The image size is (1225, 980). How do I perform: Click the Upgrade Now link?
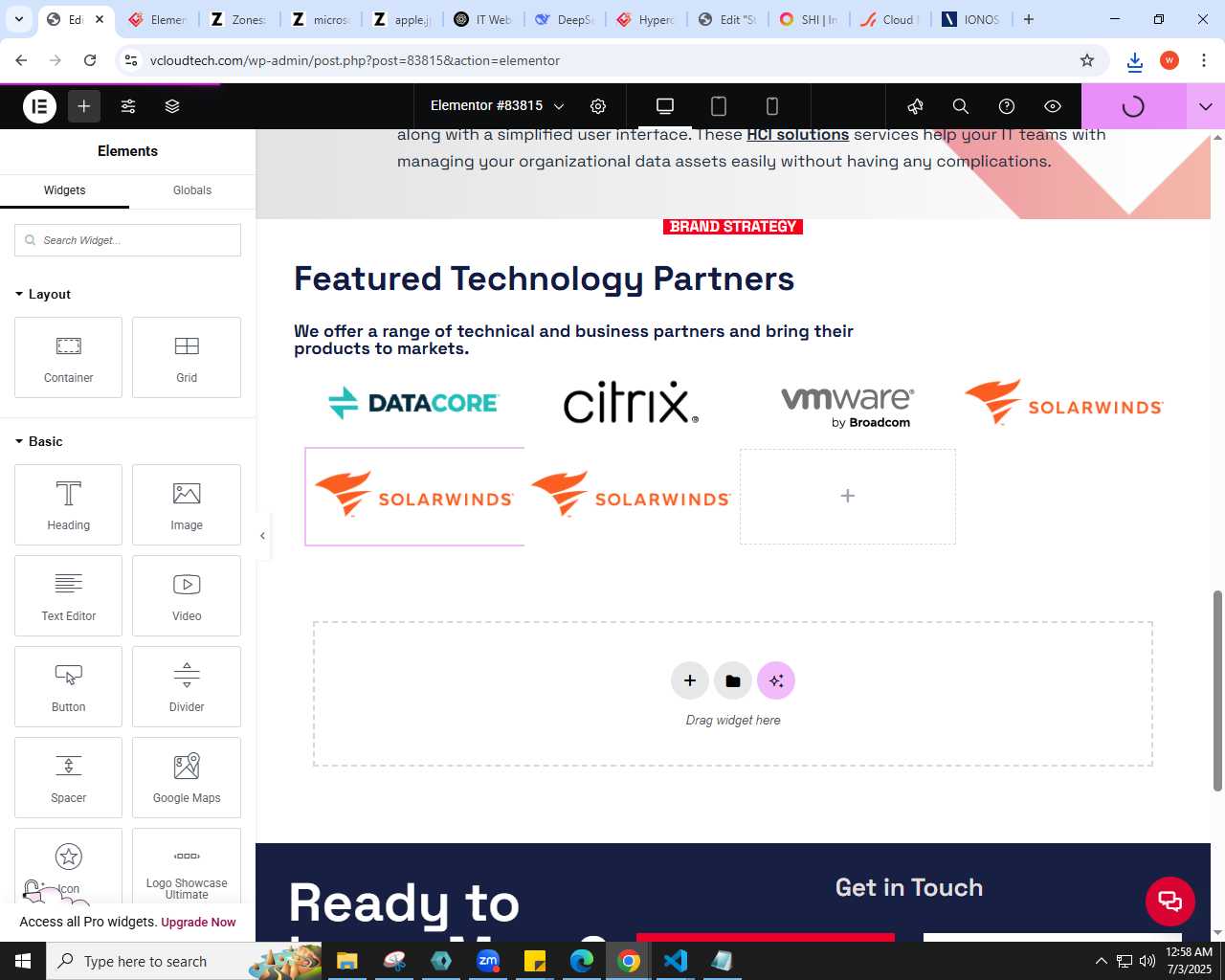[198, 923]
